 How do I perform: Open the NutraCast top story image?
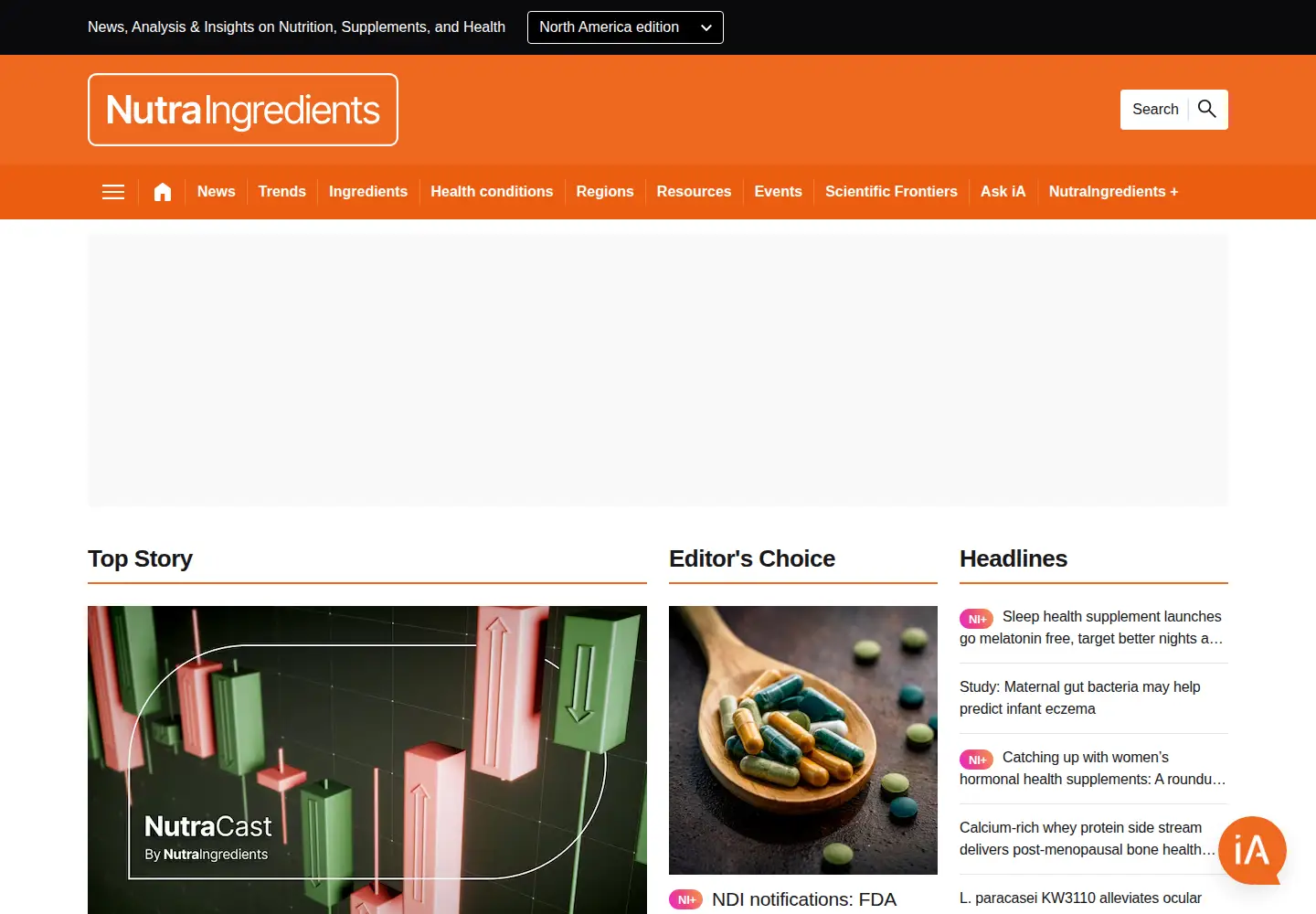367,760
